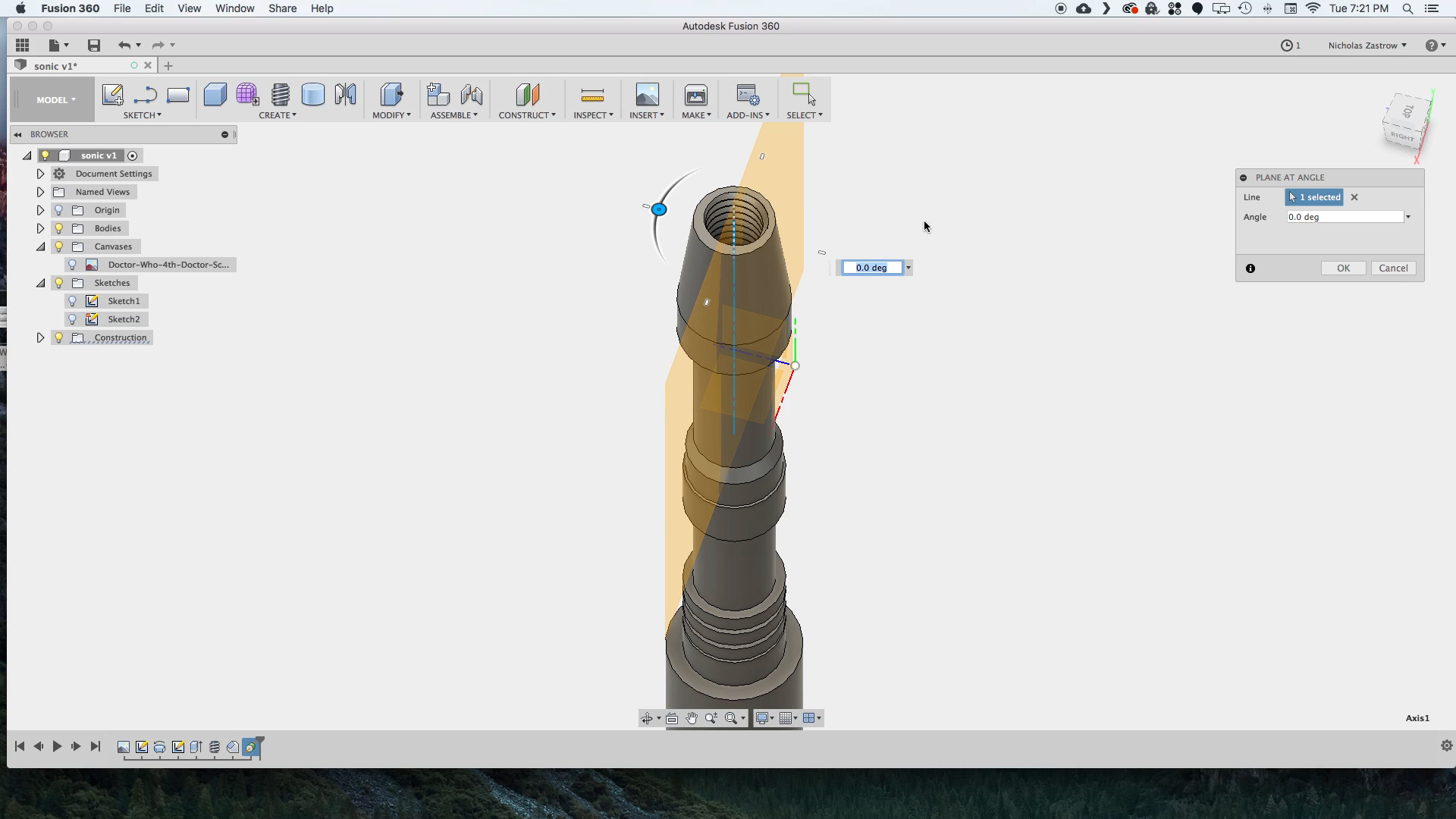Open Nicholas Zastrow account menu

[x=1367, y=45]
